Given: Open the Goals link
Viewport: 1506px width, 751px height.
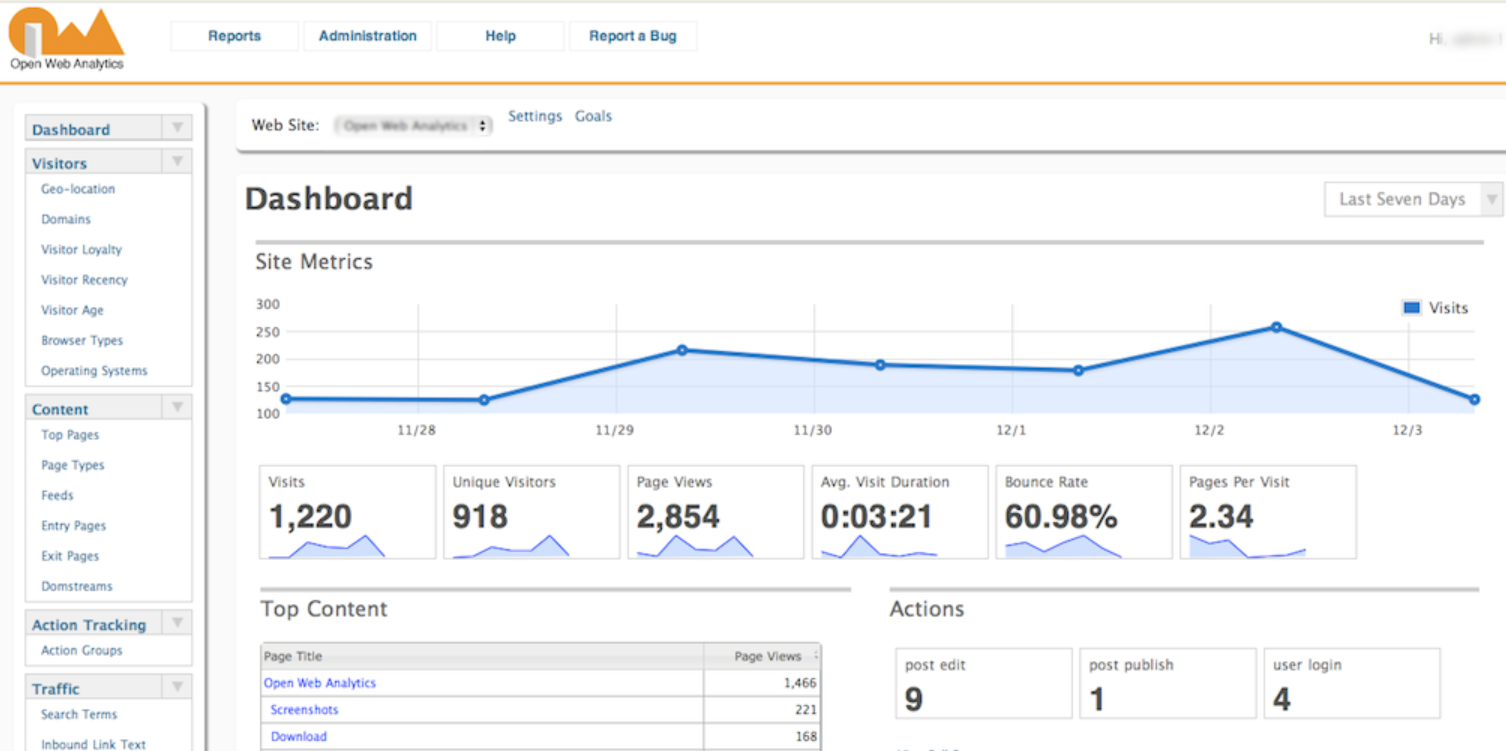Looking at the screenshot, I should [593, 116].
